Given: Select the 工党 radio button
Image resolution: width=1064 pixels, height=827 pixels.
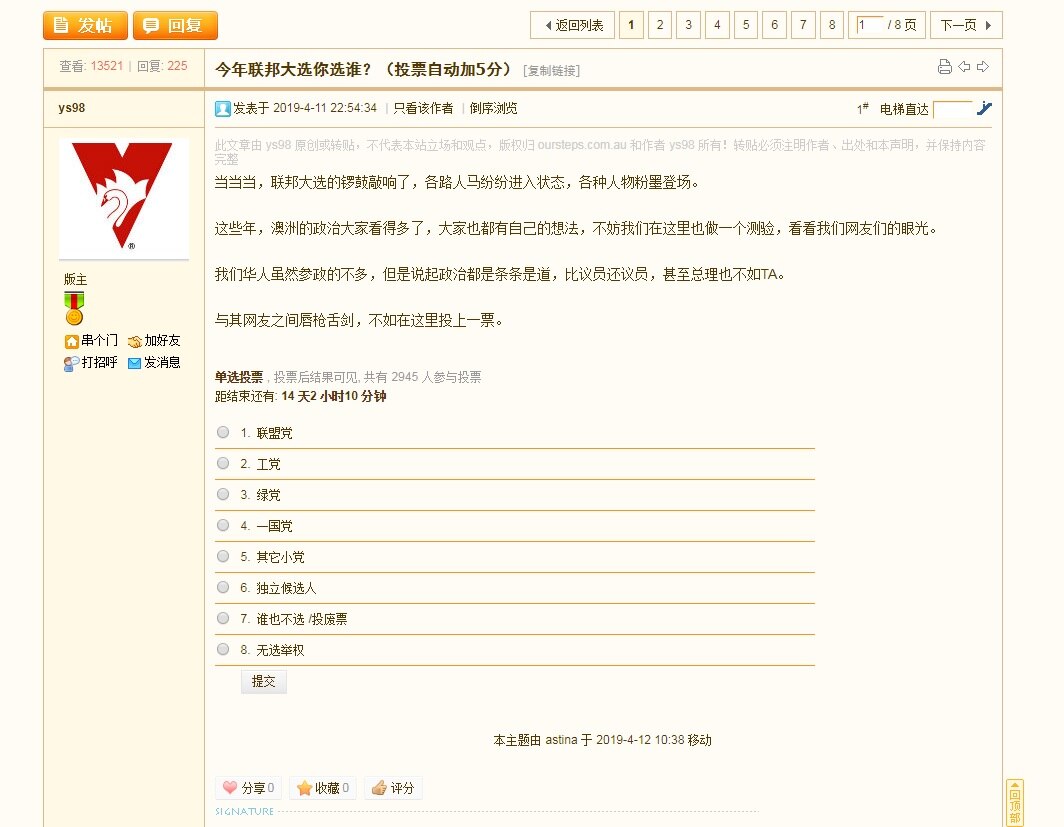Looking at the screenshot, I should (x=223, y=463).
